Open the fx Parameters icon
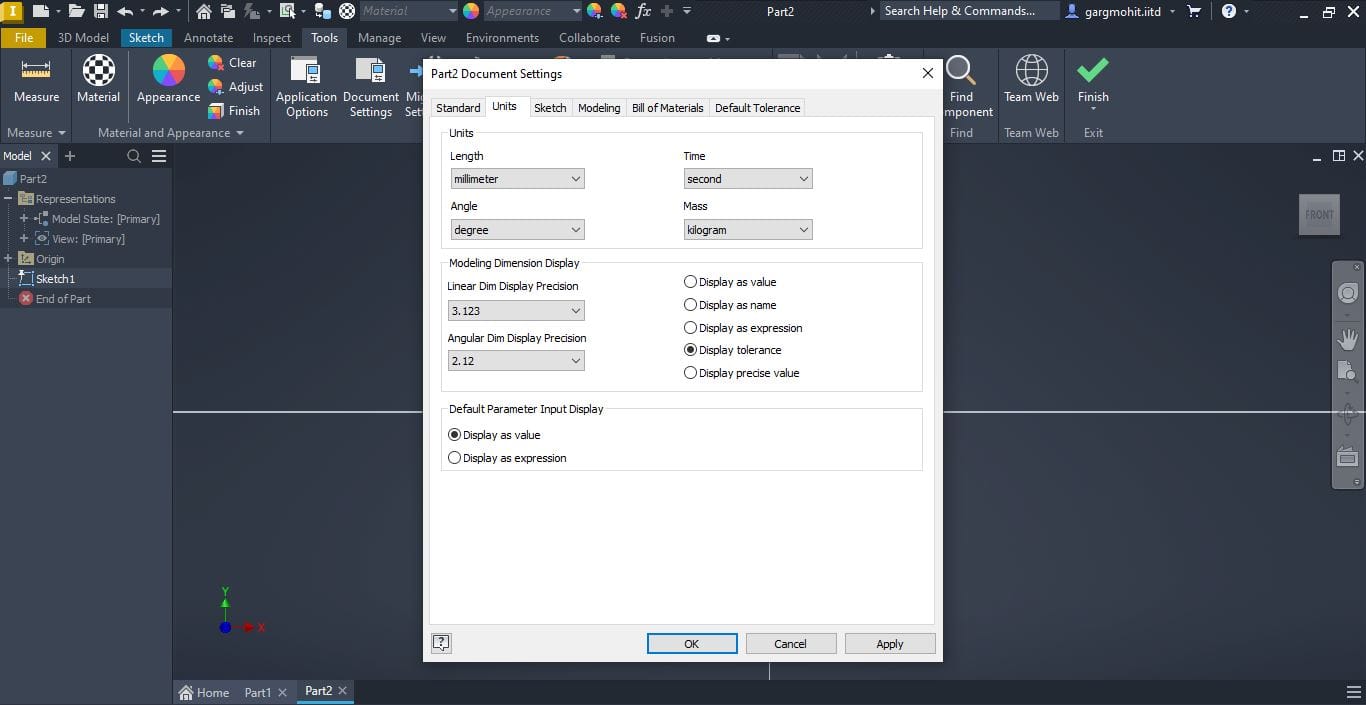1366x705 pixels. click(x=643, y=11)
